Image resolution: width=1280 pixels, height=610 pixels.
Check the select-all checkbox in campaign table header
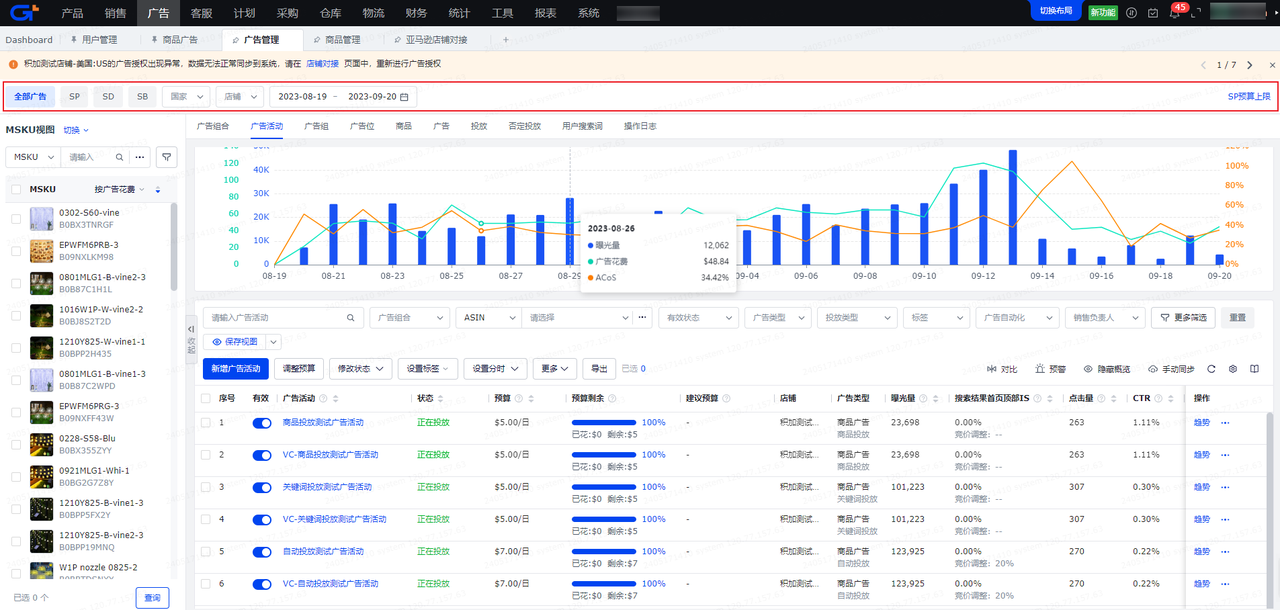coord(205,397)
